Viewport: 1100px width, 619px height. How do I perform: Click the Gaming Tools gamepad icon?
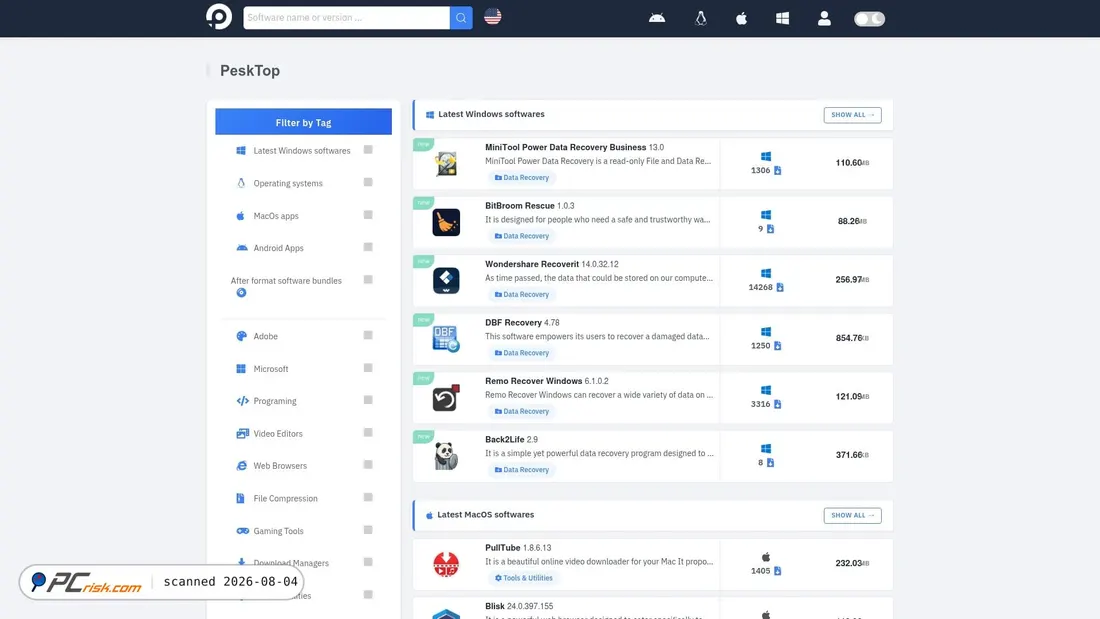(x=242, y=531)
